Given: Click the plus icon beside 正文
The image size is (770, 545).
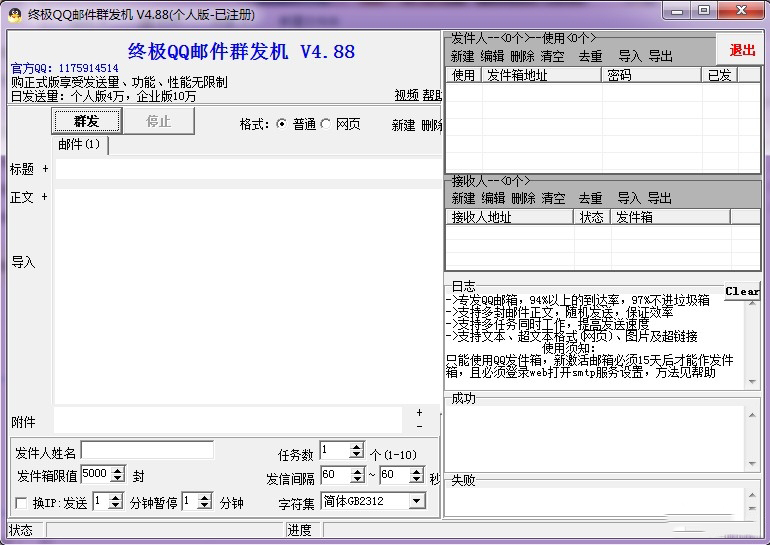Looking at the screenshot, I should coord(45,197).
